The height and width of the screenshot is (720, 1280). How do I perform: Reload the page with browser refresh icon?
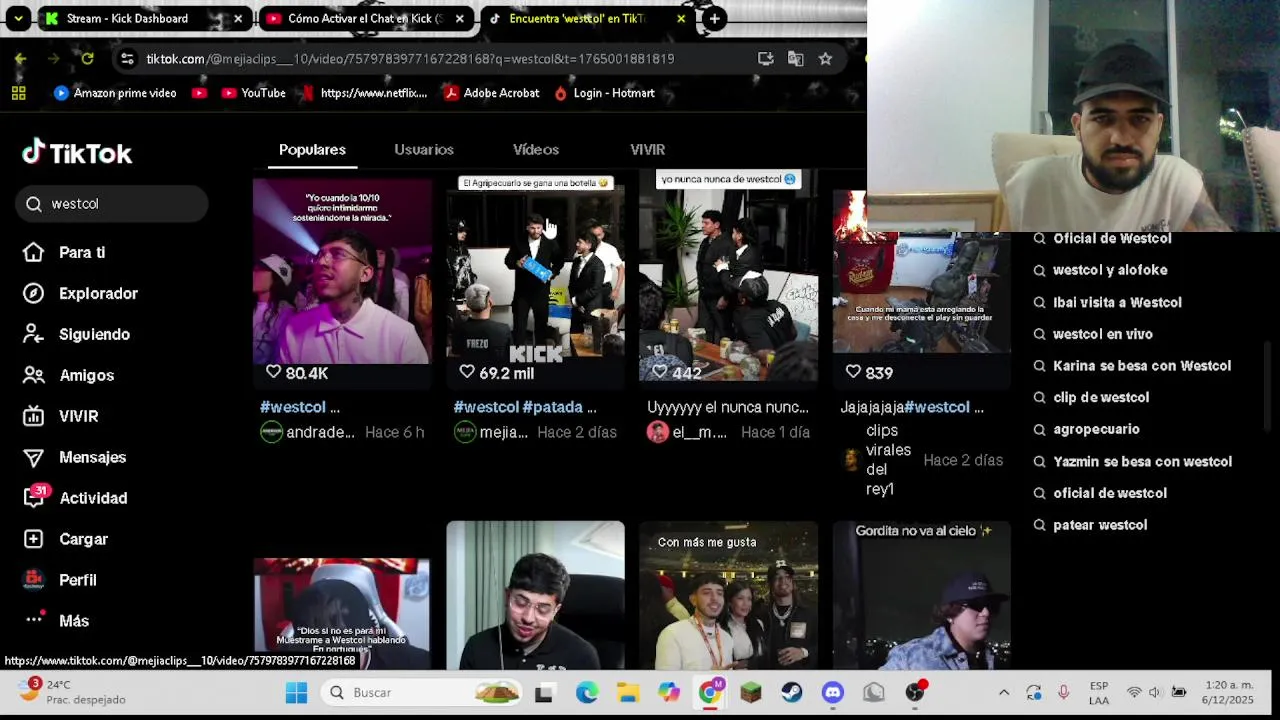[87, 59]
